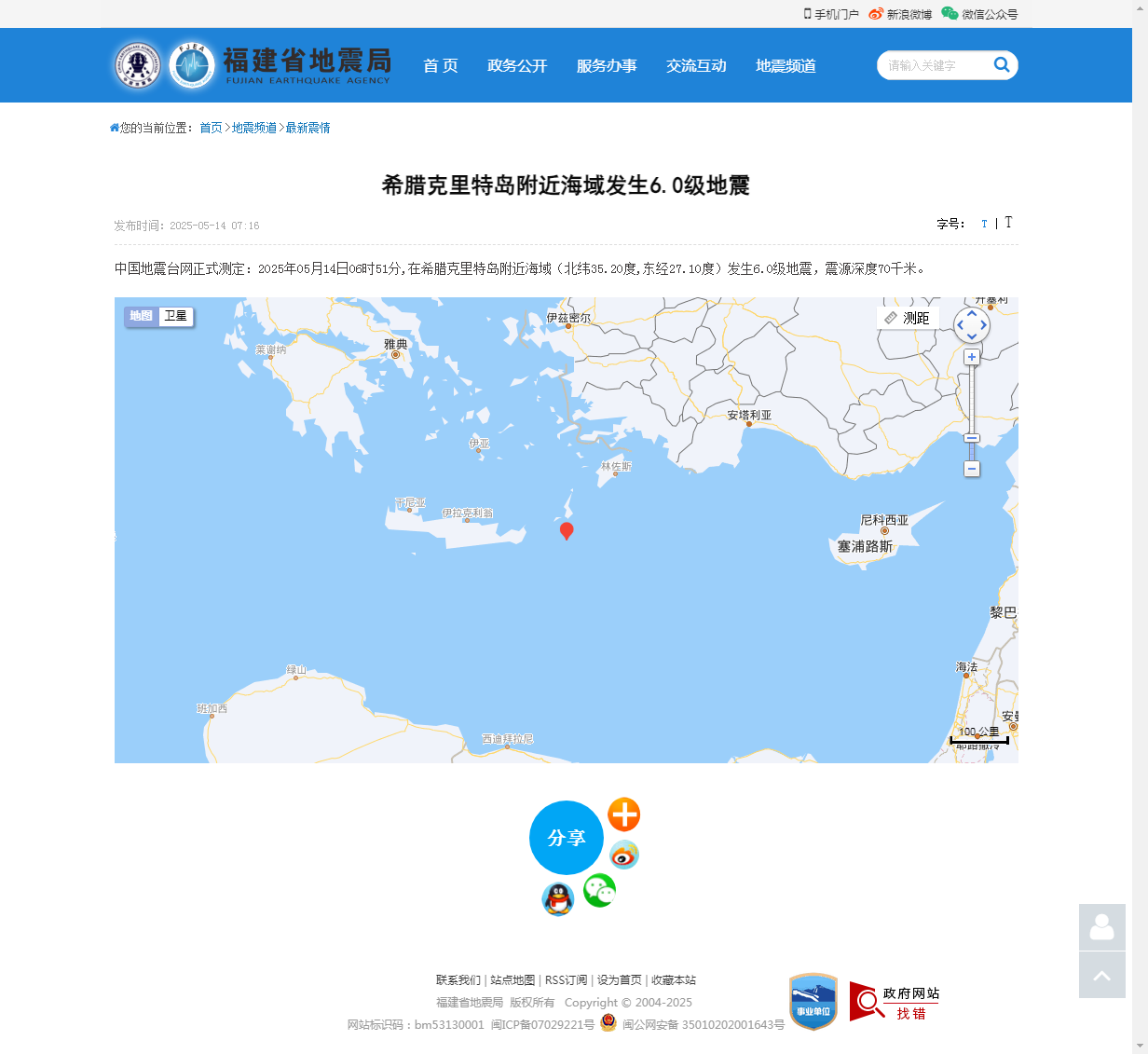1148x1054 pixels.
Task: Zoom in using the map plus button
Action: [972, 356]
